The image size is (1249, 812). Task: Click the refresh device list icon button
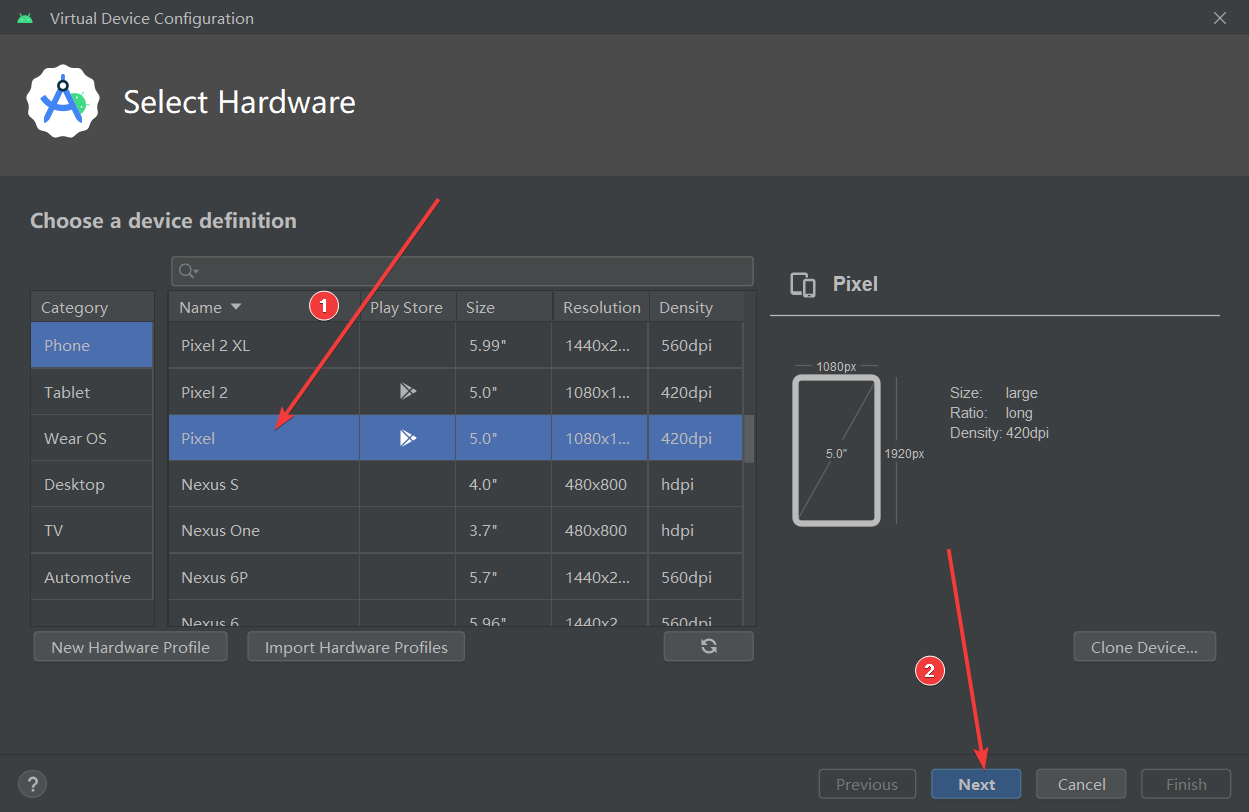click(709, 646)
